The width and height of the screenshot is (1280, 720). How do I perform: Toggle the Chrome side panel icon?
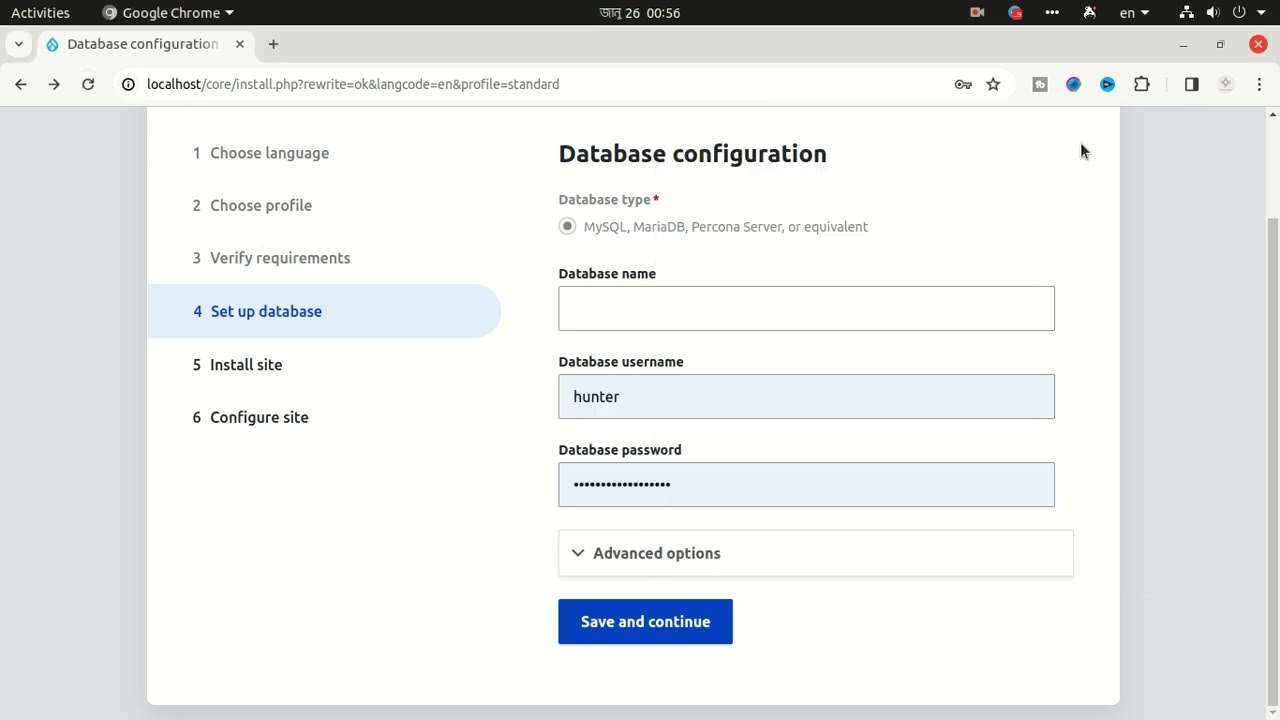pyautogui.click(x=1191, y=85)
